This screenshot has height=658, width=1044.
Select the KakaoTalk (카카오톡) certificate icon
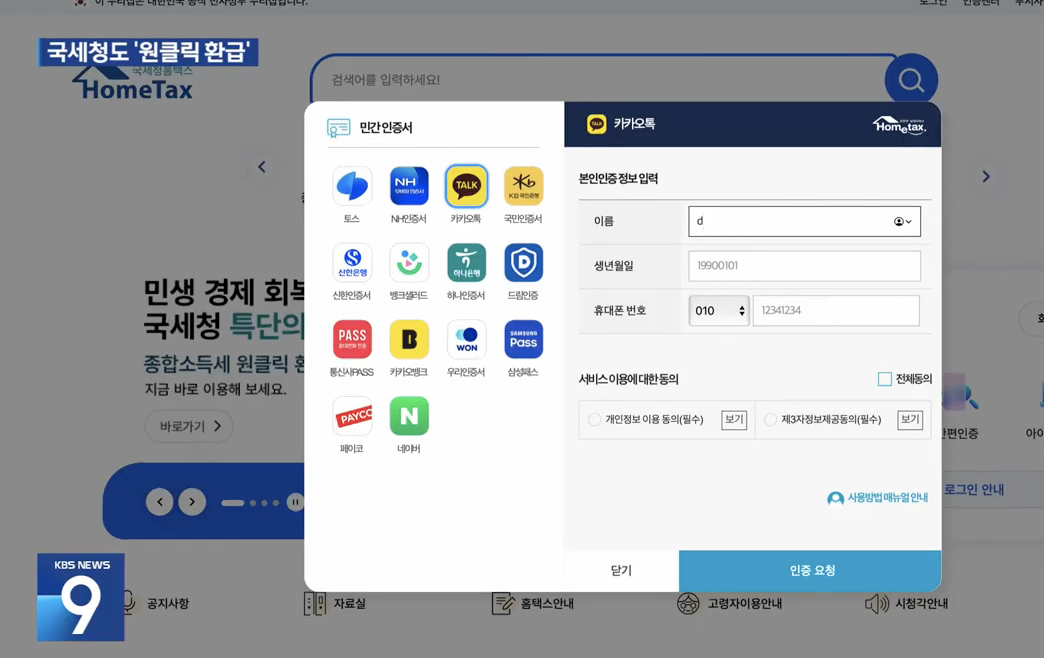466,186
